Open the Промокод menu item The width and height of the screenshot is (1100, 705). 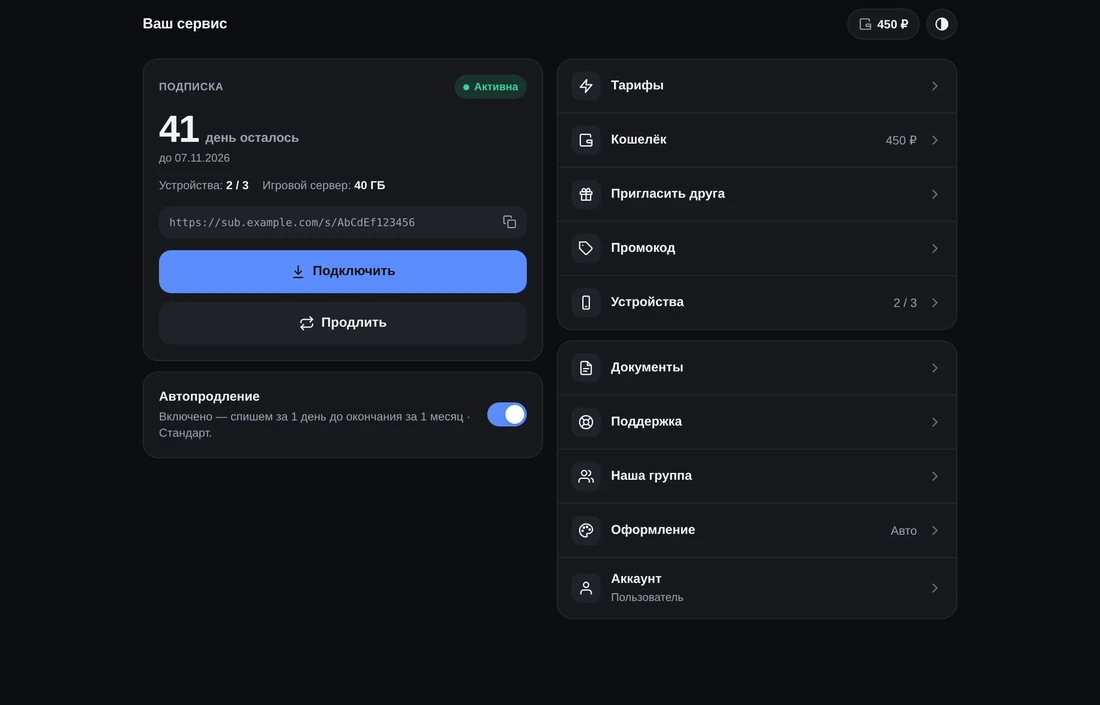[x=757, y=248]
